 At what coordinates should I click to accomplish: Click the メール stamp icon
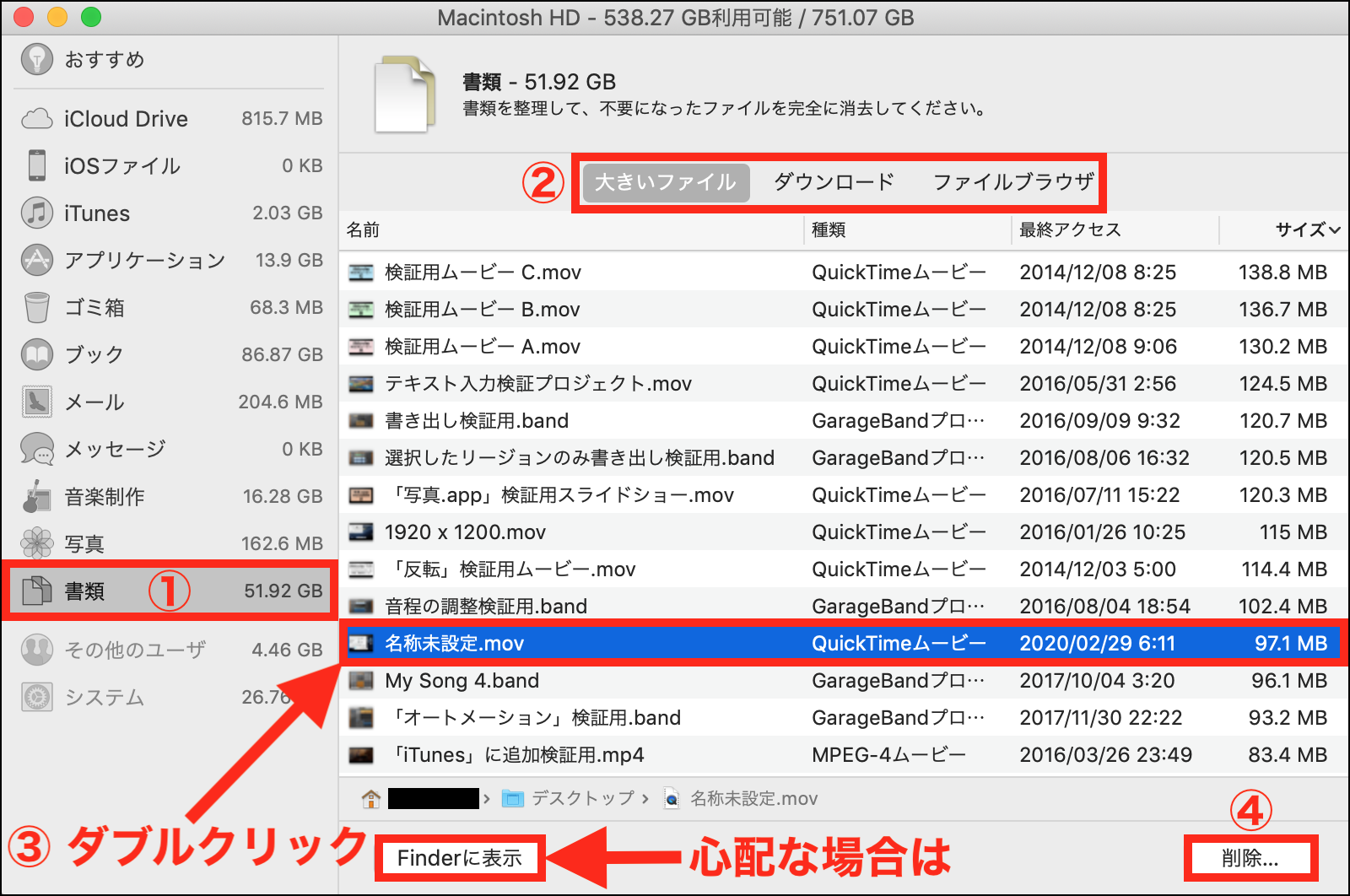click(36, 402)
